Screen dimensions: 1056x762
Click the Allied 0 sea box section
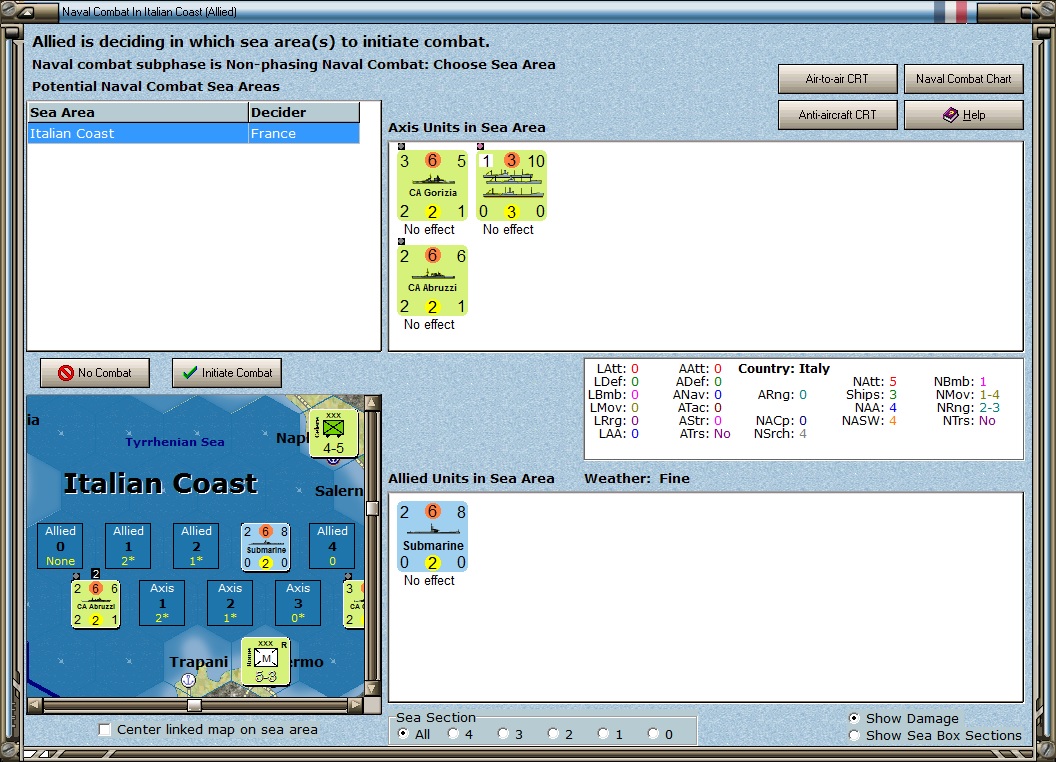61,546
